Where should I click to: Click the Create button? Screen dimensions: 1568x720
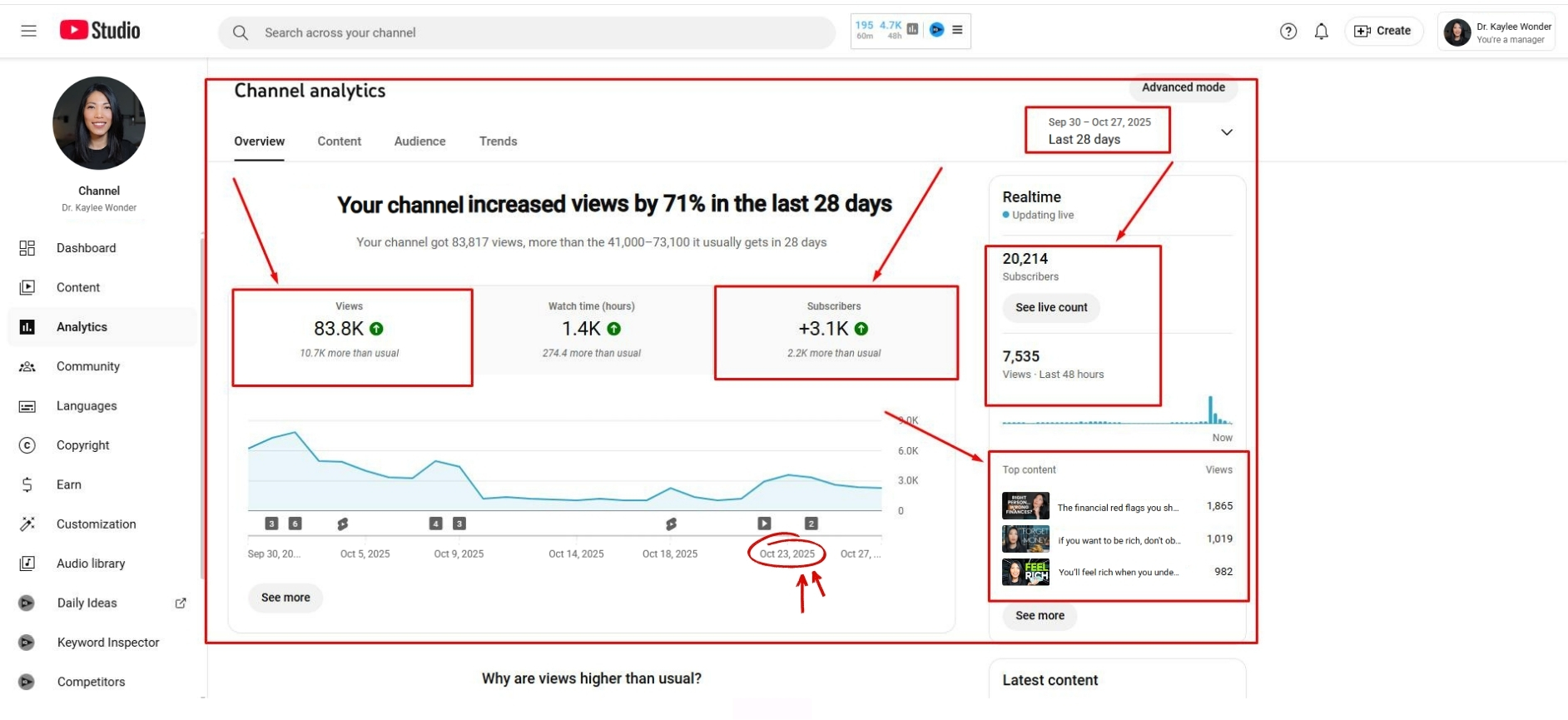tap(1382, 32)
